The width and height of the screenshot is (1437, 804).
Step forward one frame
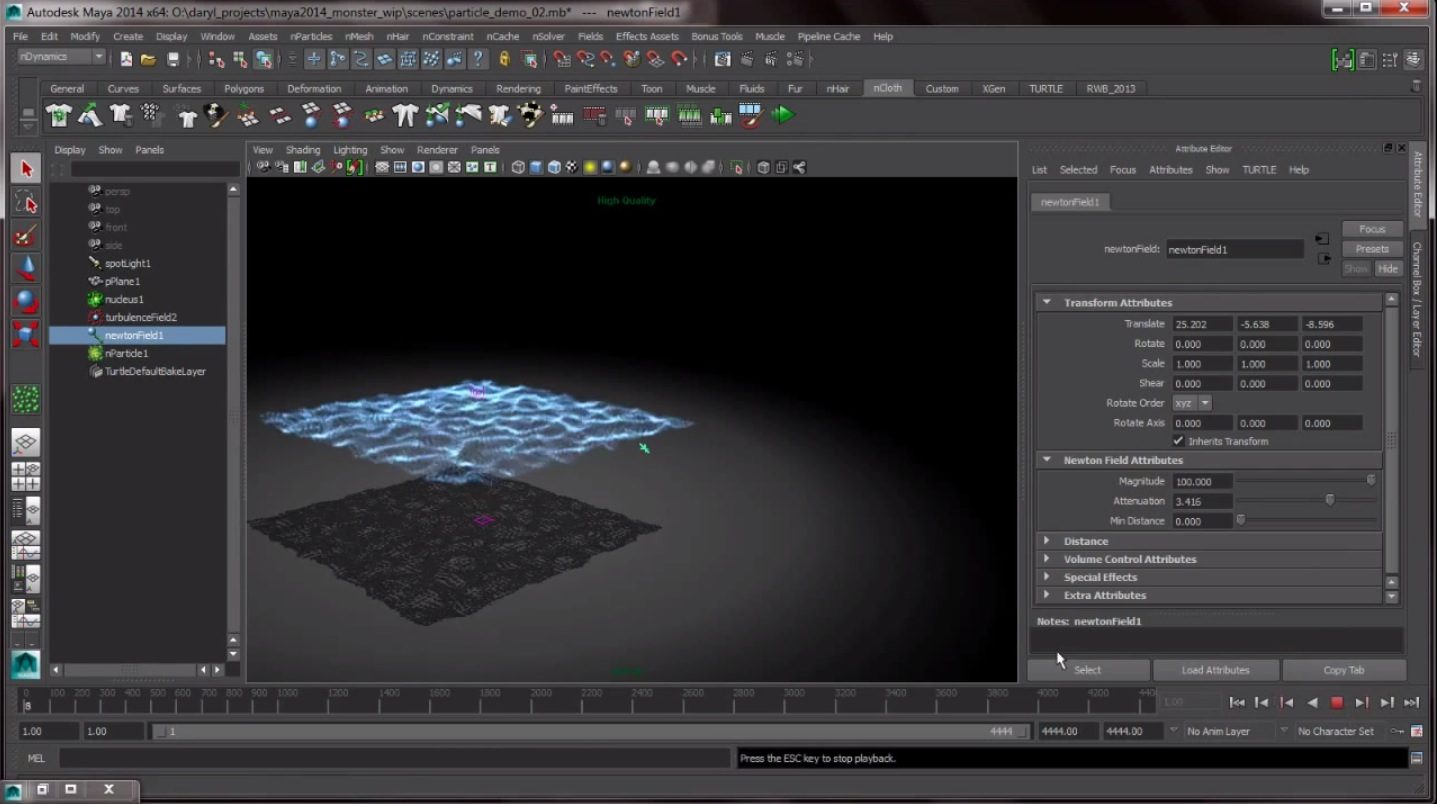point(1362,703)
